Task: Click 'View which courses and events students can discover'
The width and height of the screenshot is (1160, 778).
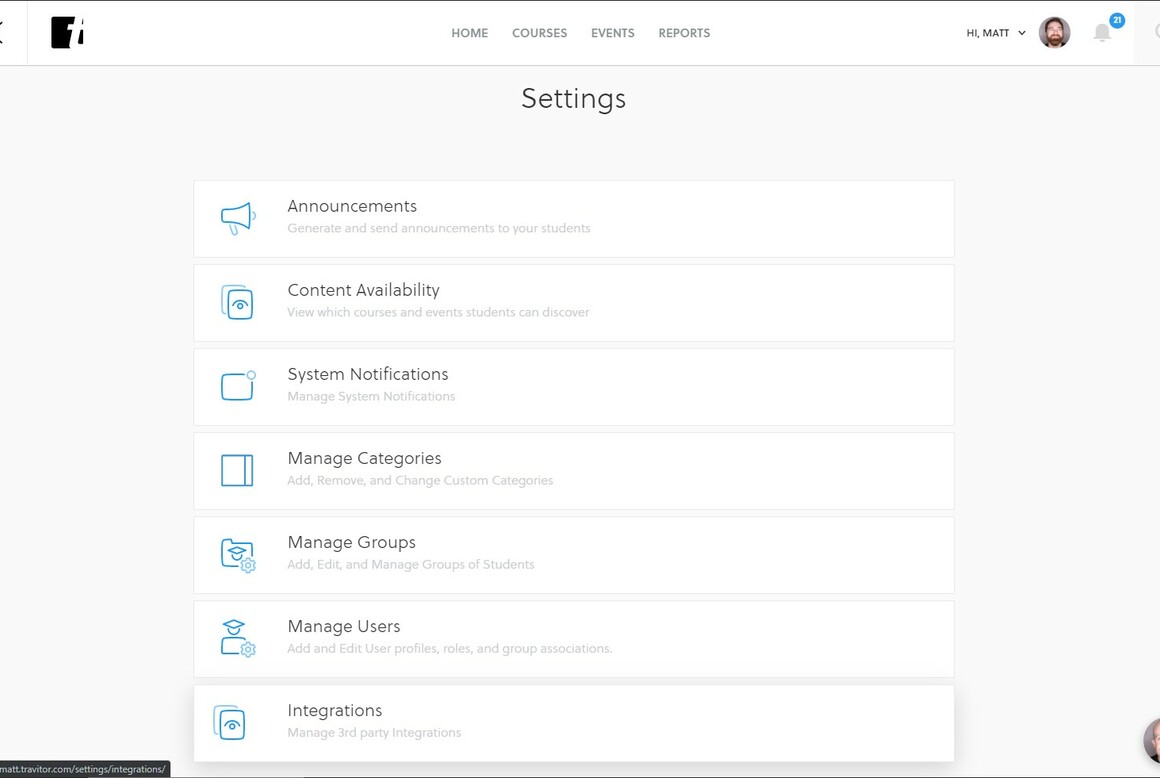Action: coord(438,312)
